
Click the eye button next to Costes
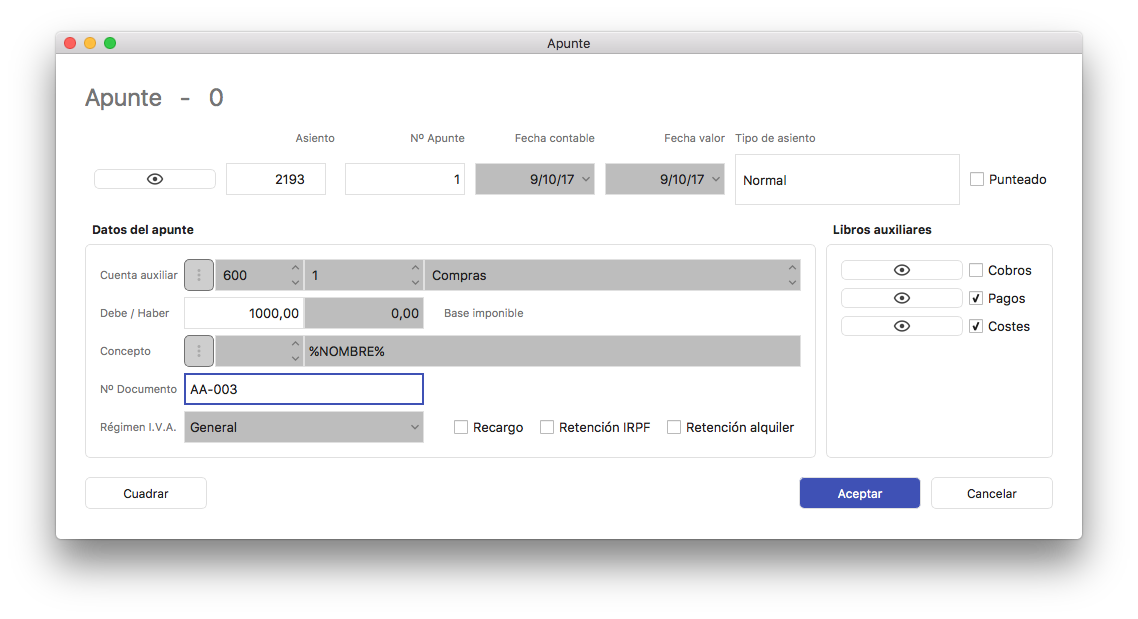pos(901,326)
